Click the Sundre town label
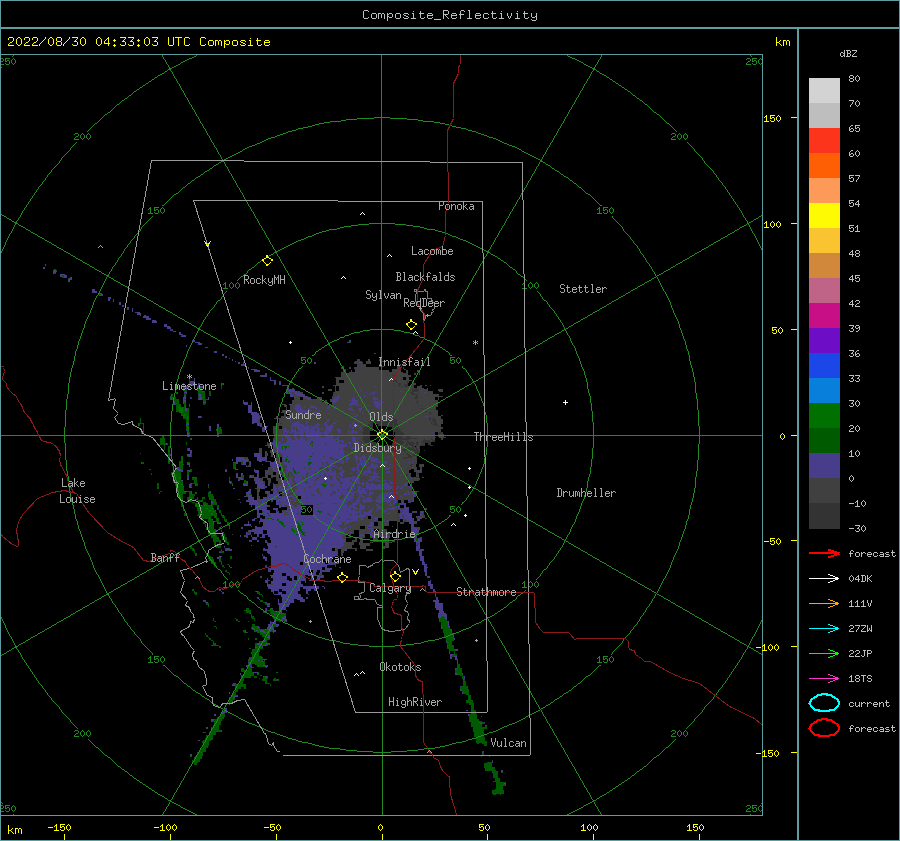Screen dimensions: 900x841 pyautogui.click(x=303, y=414)
